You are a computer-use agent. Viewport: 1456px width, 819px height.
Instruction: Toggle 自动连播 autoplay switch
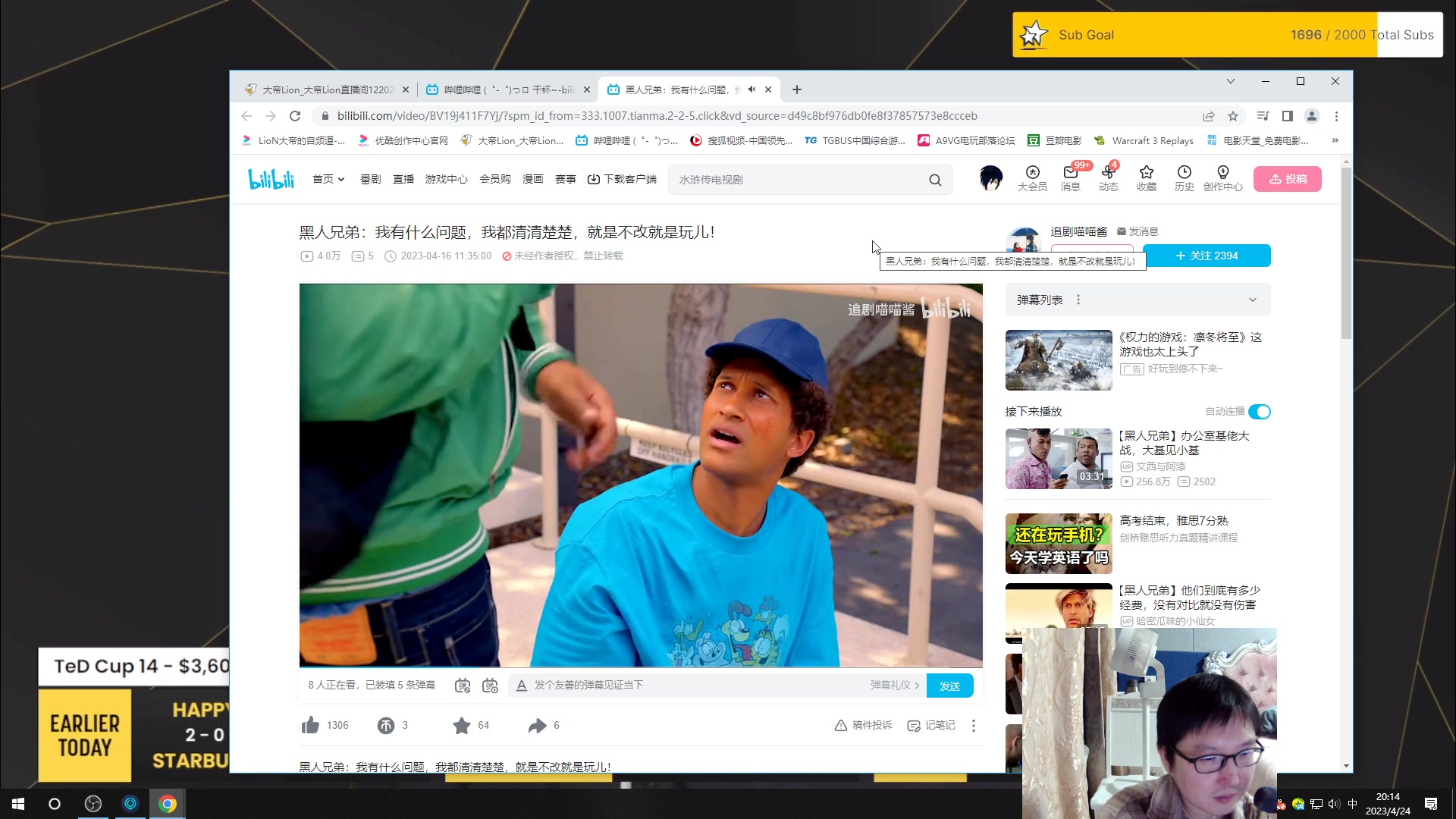tap(1260, 412)
